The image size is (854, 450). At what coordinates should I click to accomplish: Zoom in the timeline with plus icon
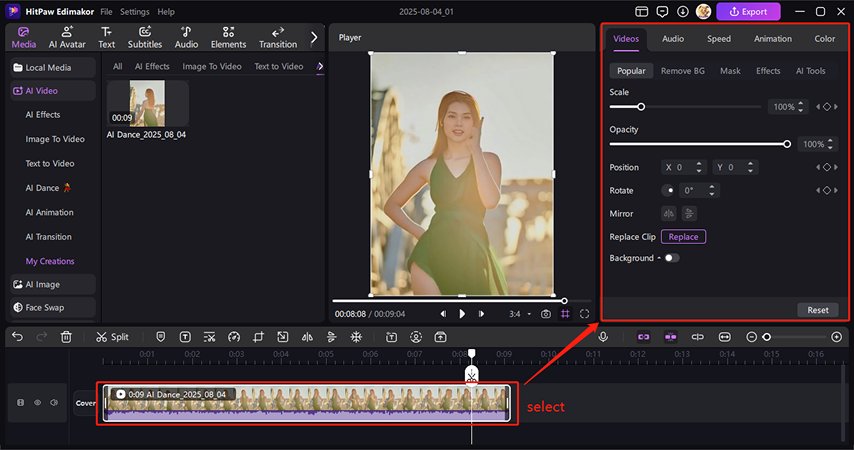click(x=837, y=337)
